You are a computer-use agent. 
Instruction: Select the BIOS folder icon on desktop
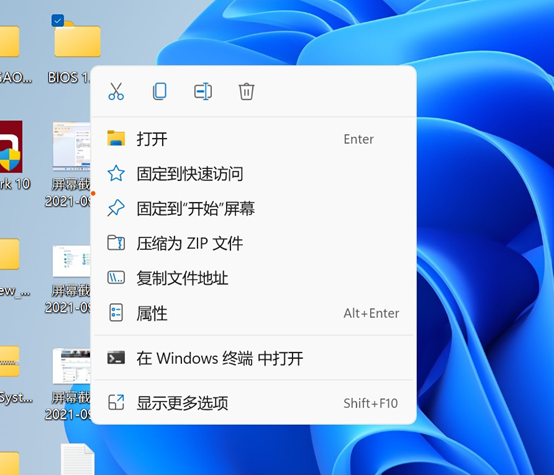click(x=77, y=40)
